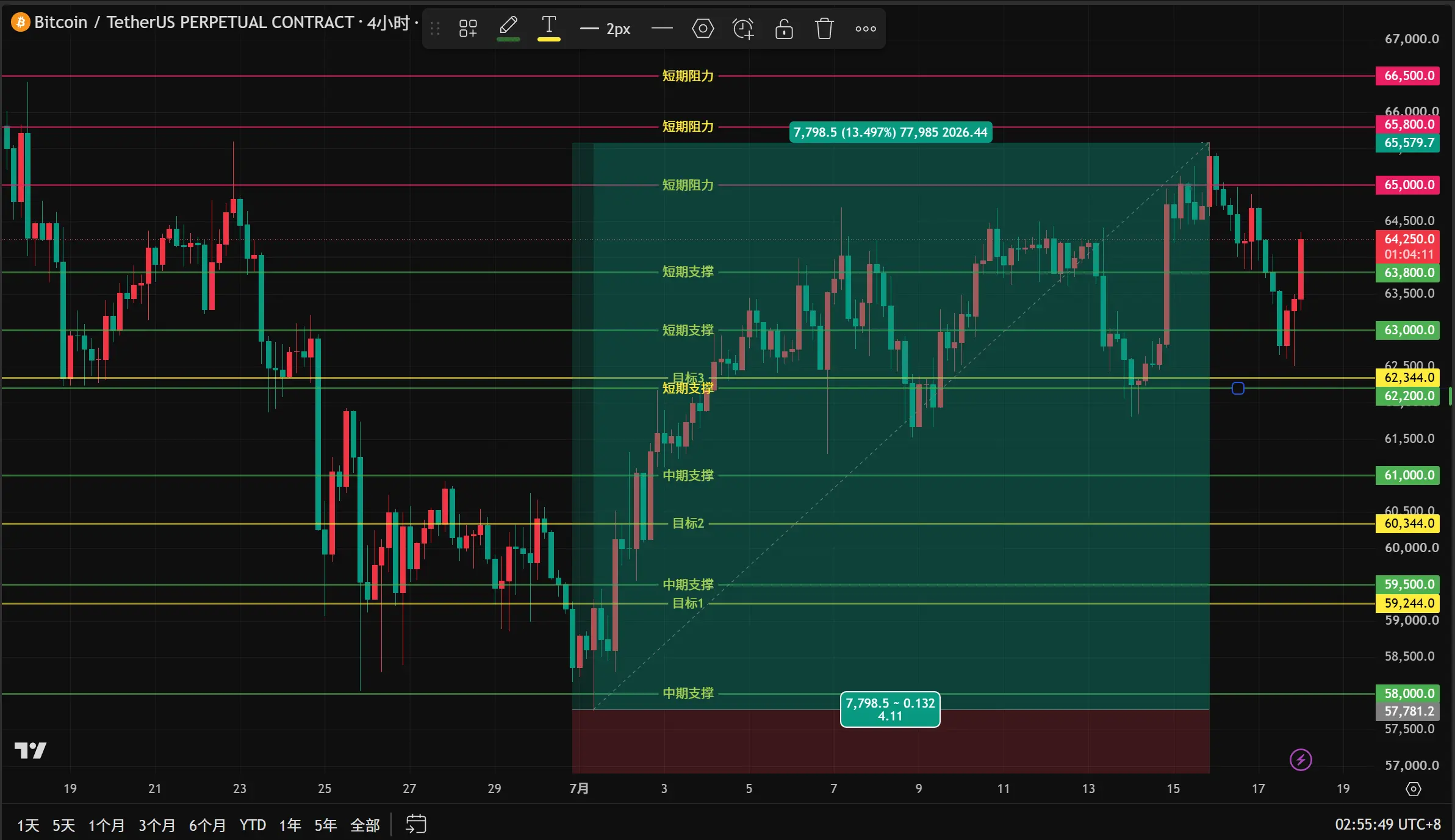
Task: Click the 15 date axis label
Action: (x=1173, y=789)
